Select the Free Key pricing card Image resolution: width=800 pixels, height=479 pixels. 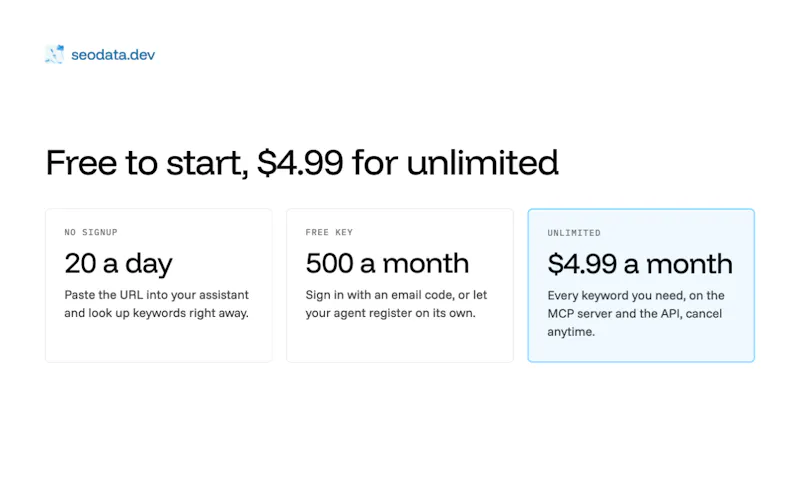coord(399,285)
